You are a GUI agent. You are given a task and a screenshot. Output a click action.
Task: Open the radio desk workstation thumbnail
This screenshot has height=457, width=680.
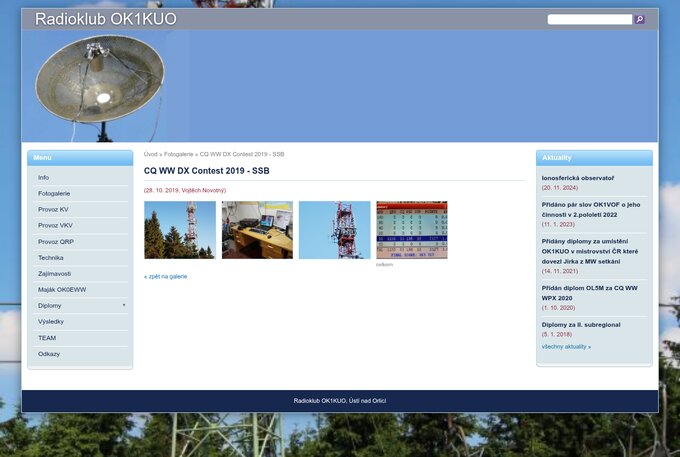[257, 230]
